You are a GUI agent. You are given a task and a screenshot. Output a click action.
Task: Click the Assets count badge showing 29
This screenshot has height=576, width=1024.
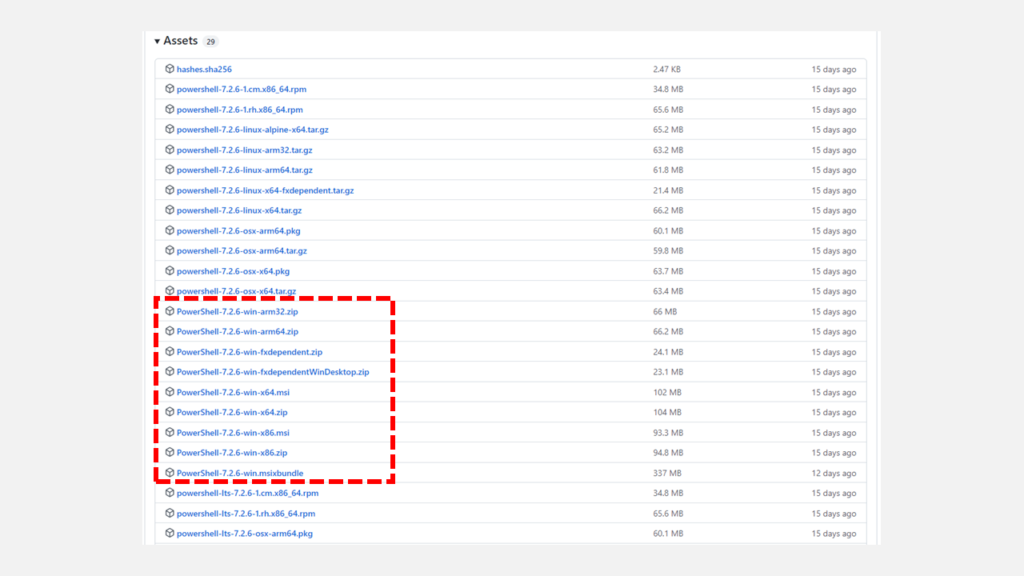[x=210, y=42]
